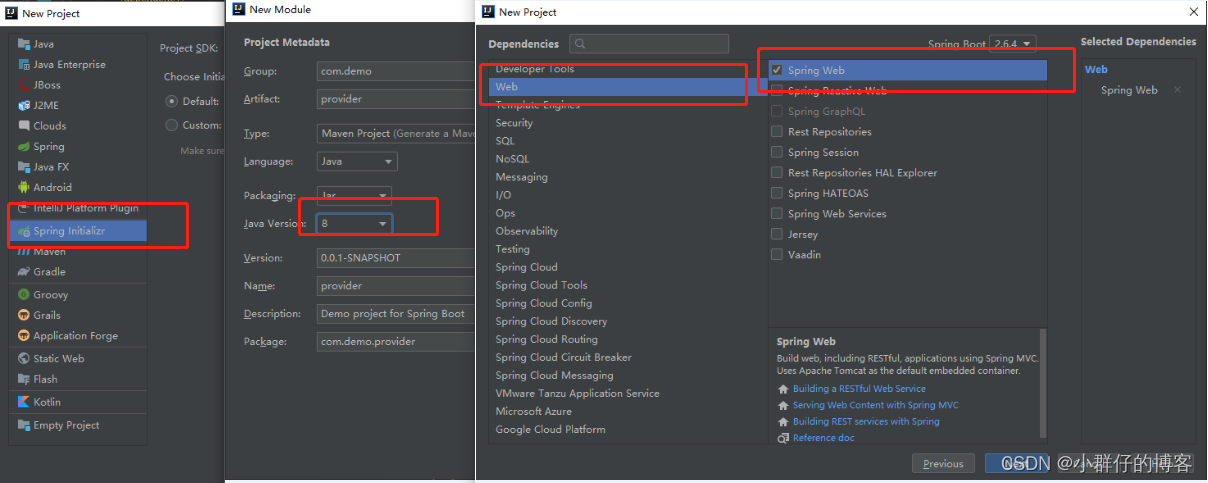Click the Group input field
Screen dimensions: 1208x483
coord(396,71)
